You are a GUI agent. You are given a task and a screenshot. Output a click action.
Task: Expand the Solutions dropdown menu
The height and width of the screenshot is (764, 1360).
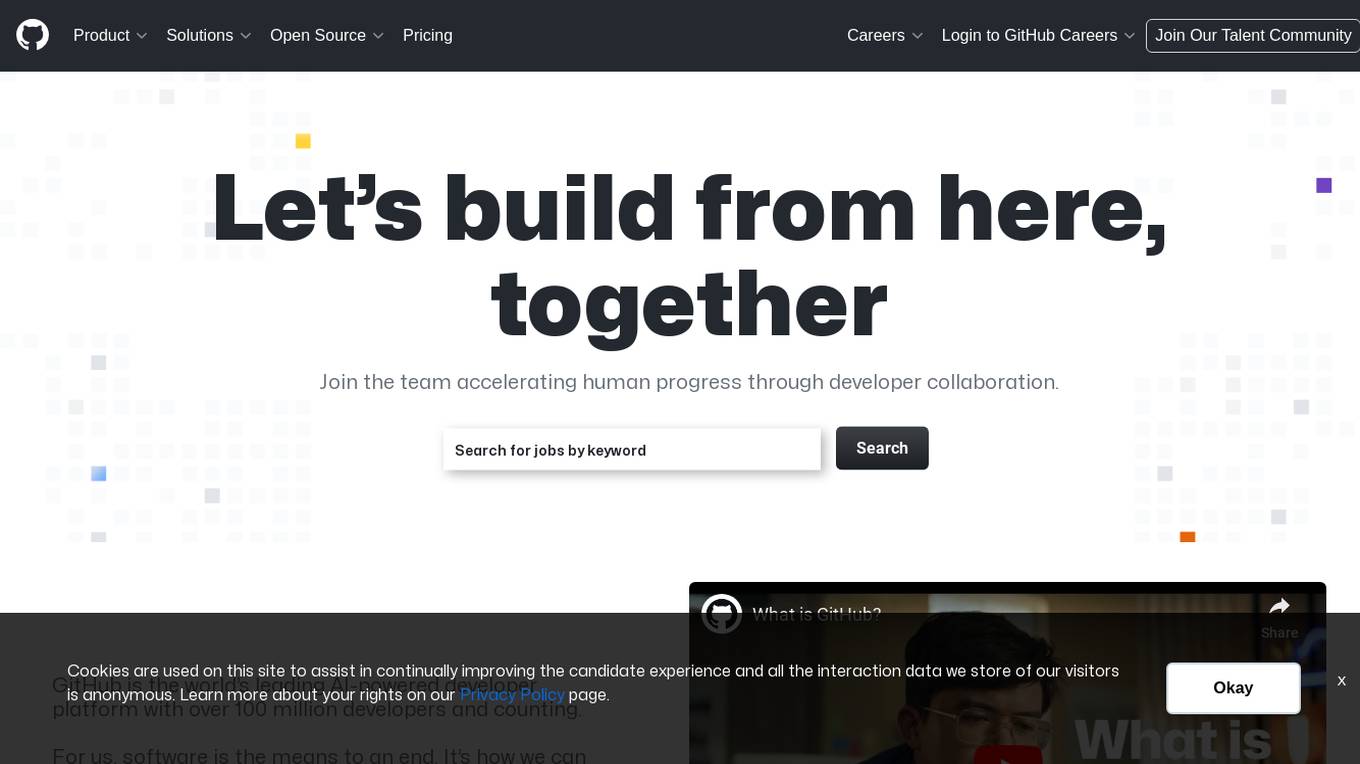(208, 35)
